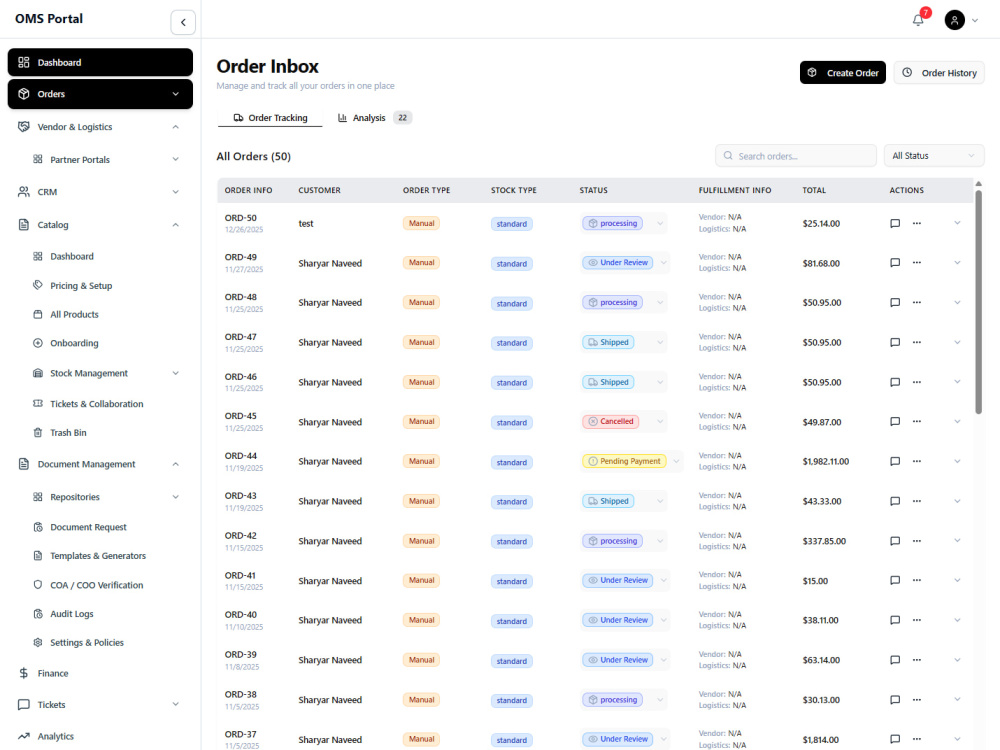Open the comment icon for ORD-46

895,382
